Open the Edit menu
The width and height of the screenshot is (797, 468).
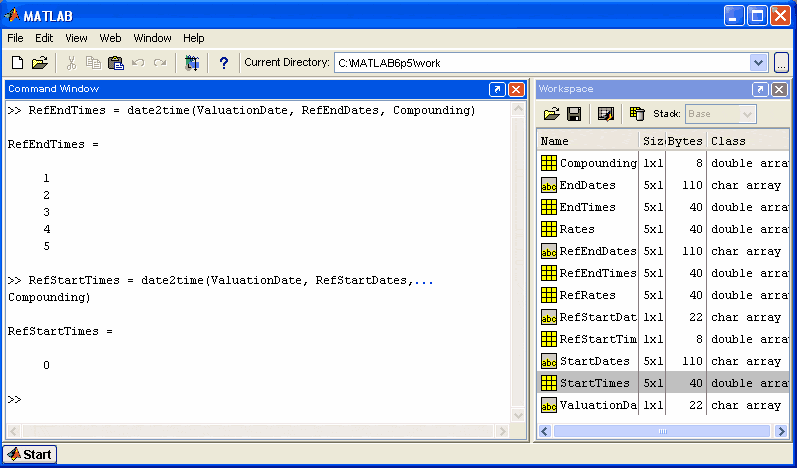[44, 38]
